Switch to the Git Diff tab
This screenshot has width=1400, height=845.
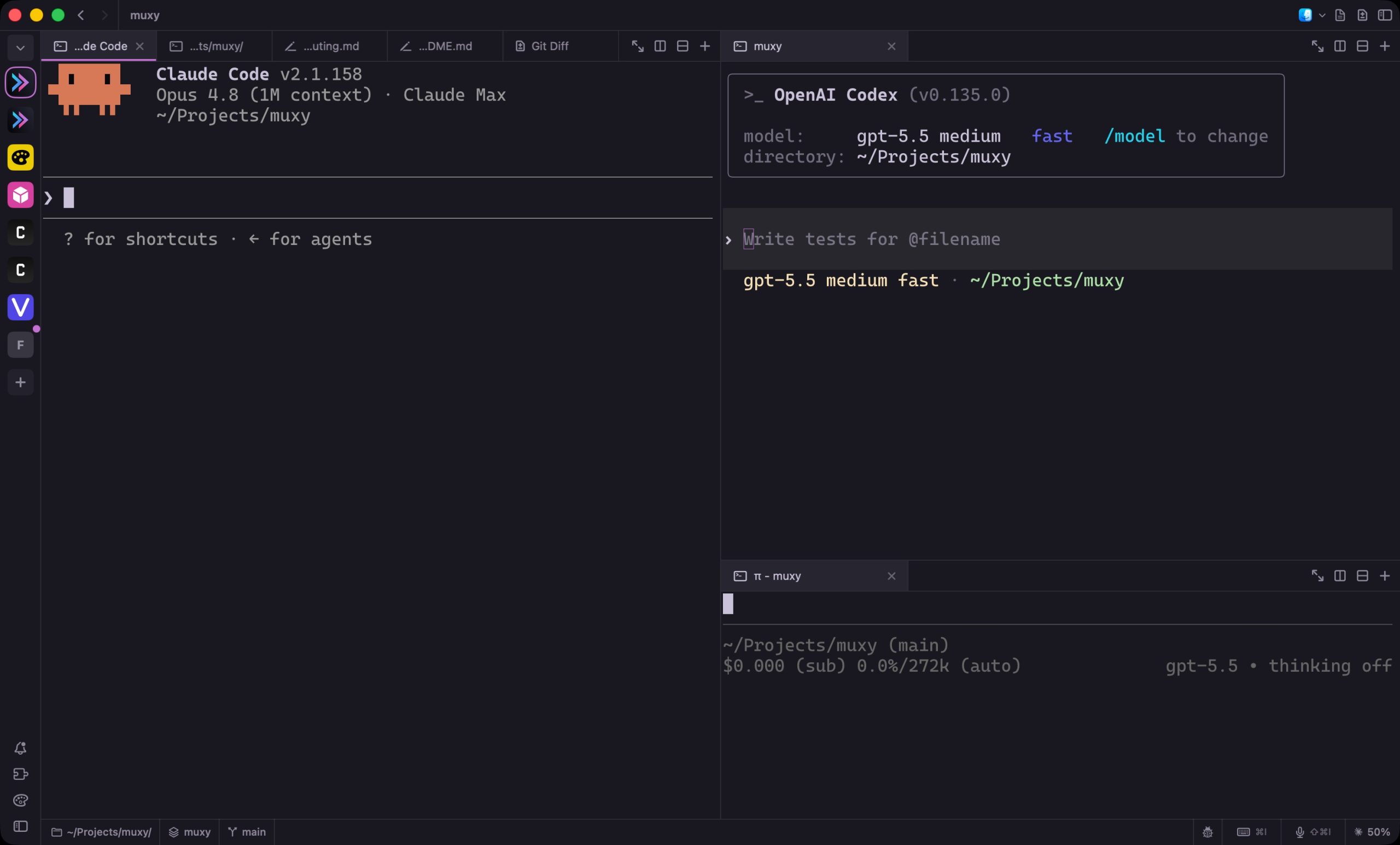tap(560, 46)
